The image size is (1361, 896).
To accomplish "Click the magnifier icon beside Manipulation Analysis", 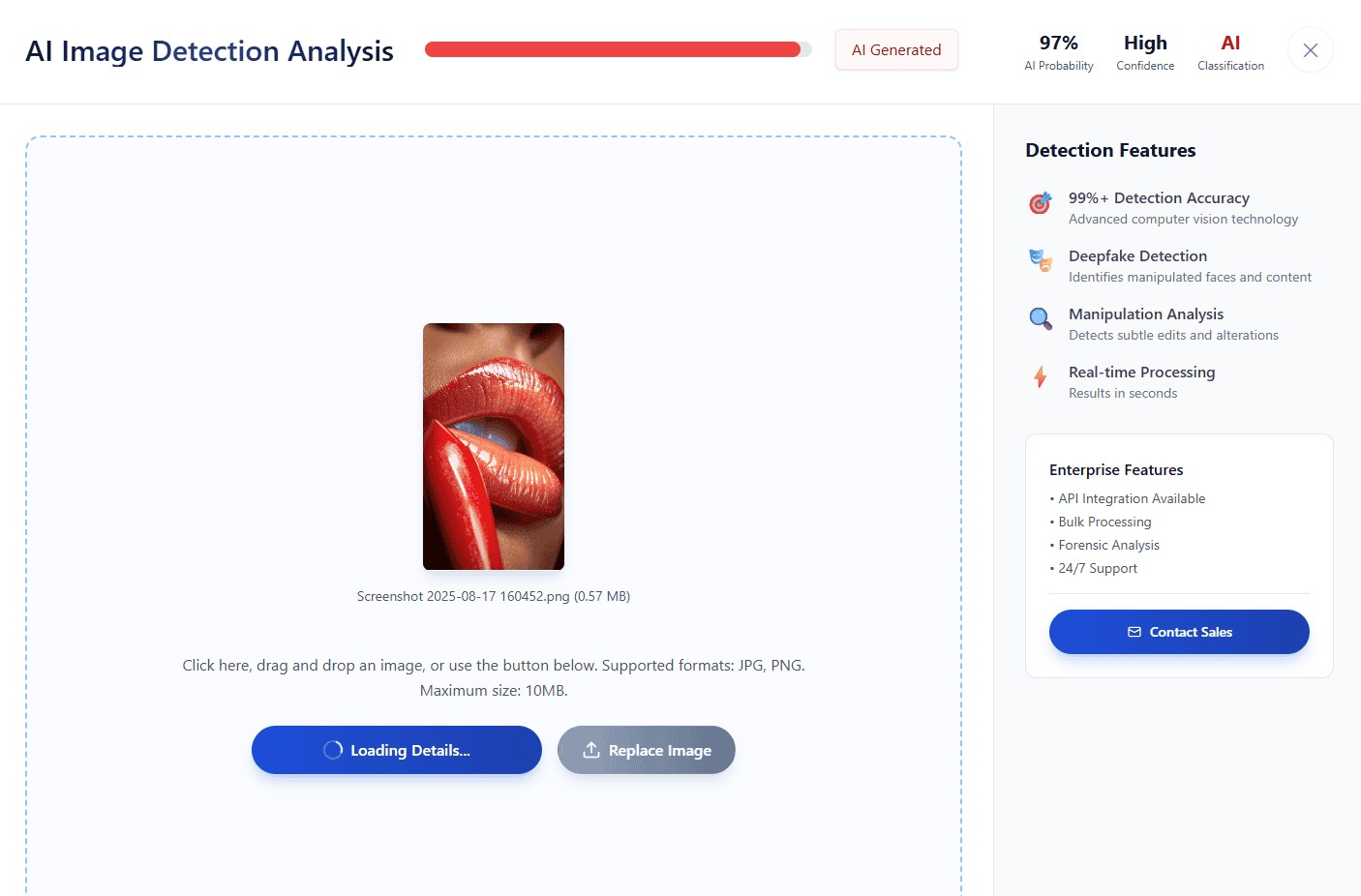I will pos(1041,318).
